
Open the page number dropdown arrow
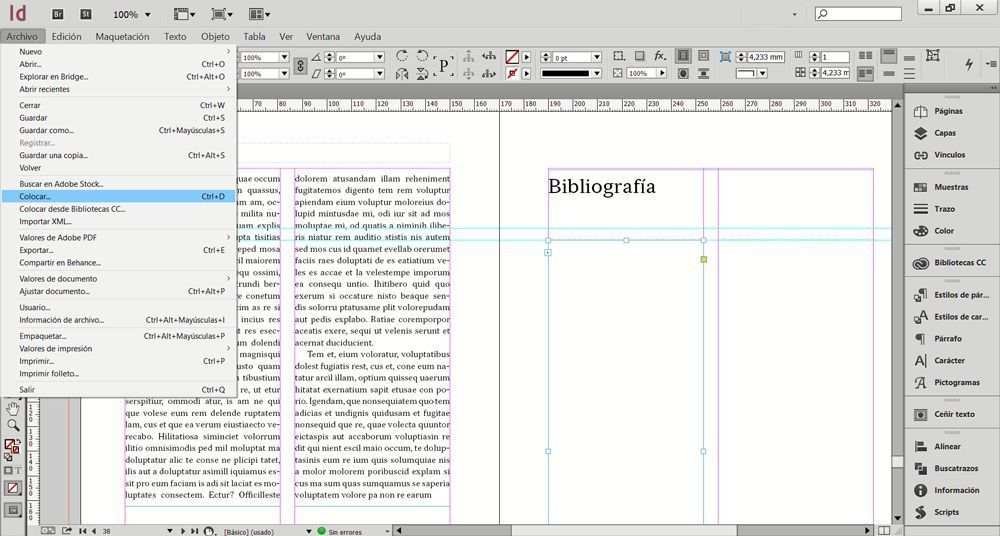[x=170, y=531]
